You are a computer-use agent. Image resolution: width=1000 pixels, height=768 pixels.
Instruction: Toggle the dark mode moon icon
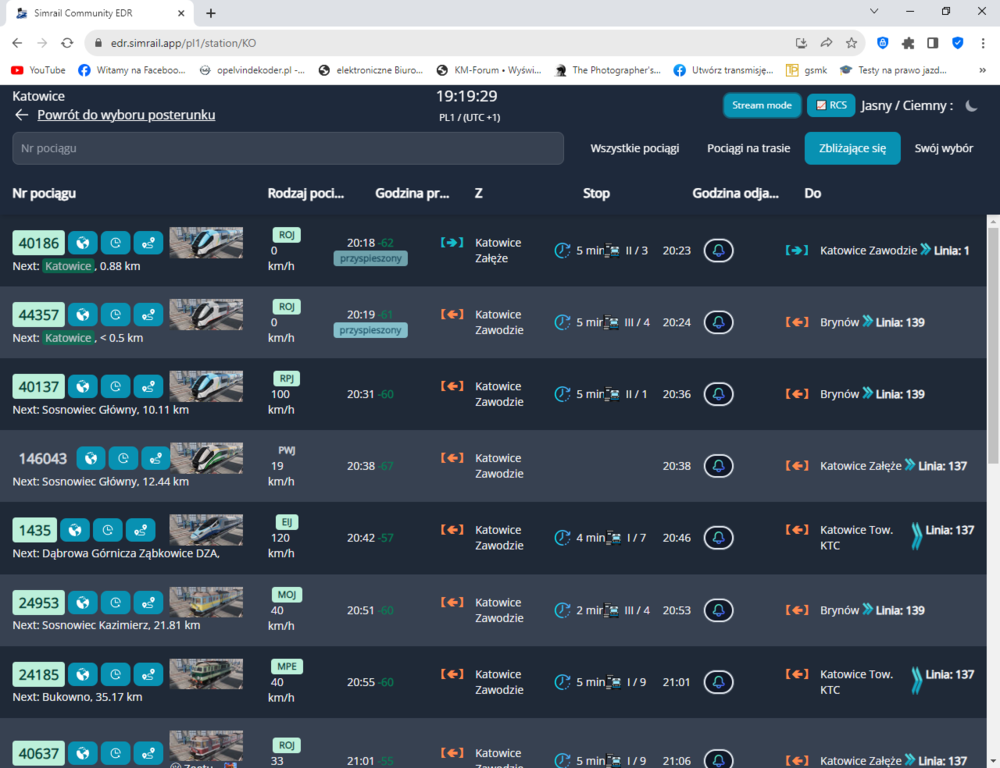[x=970, y=105]
